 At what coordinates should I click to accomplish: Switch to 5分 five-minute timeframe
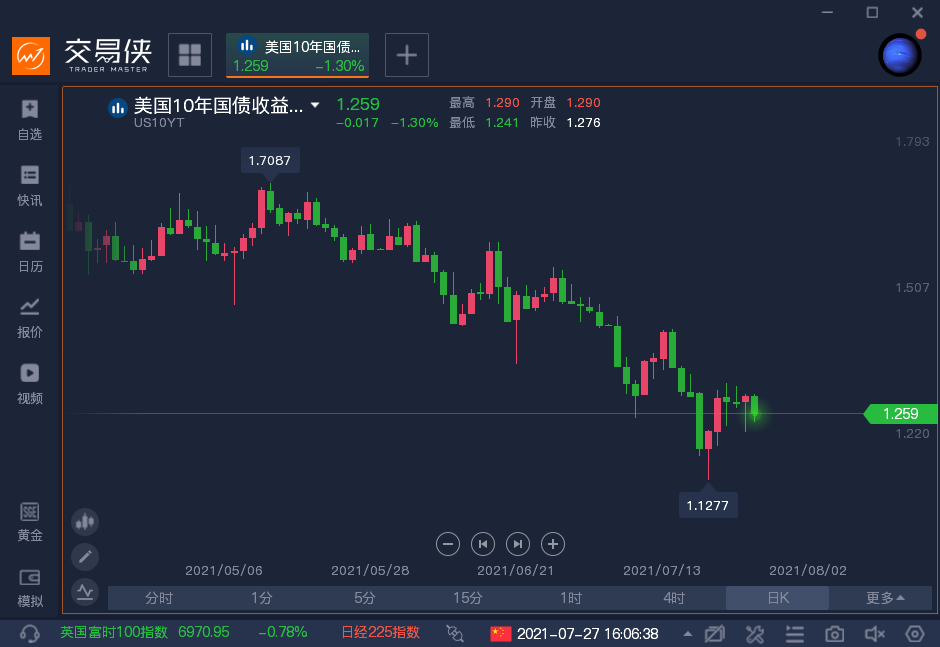(x=364, y=598)
